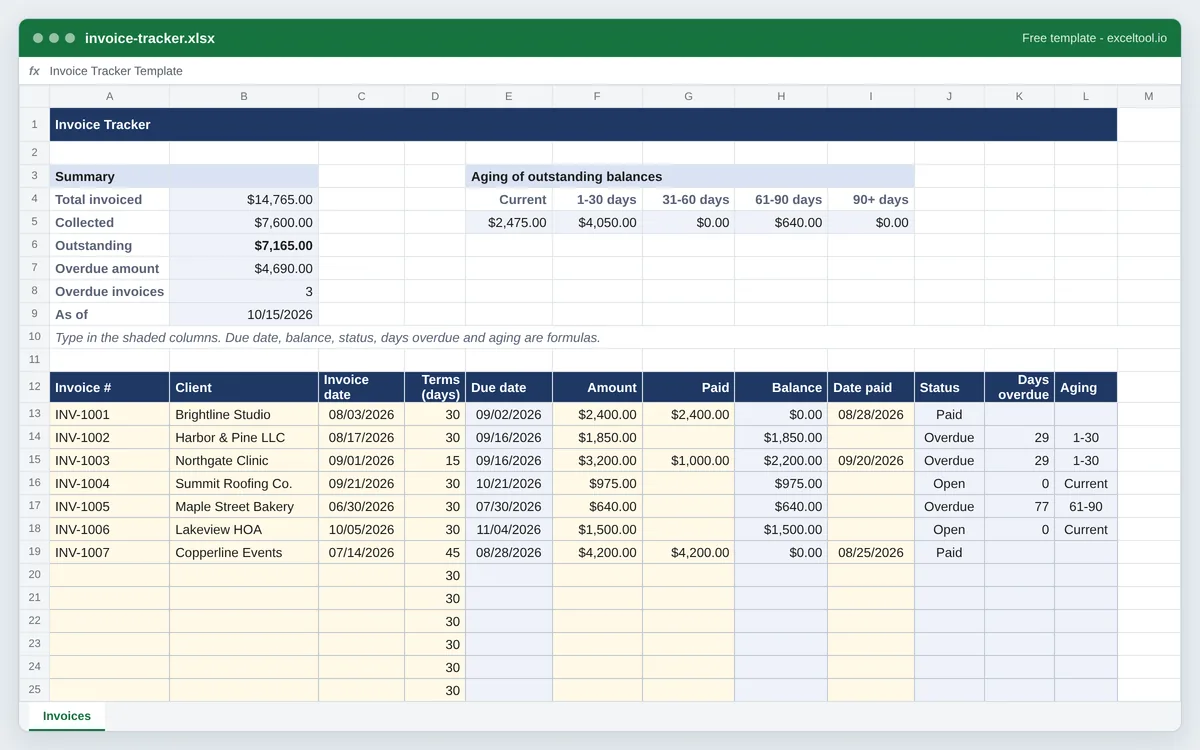Image resolution: width=1200 pixels, height=750 pixels.
Task: Click the invoice-tracker.xlsx file title
Action: (x=150, y=38)
